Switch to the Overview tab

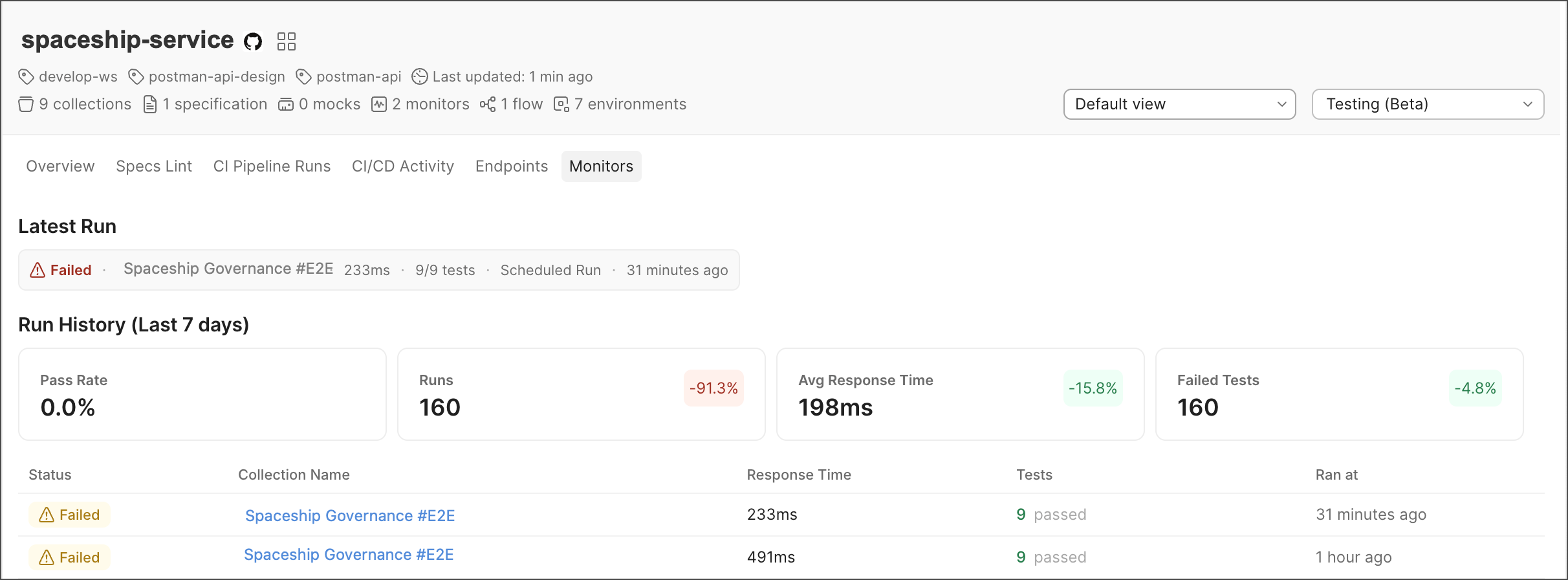pyautogui.click(x=60, y=166)
